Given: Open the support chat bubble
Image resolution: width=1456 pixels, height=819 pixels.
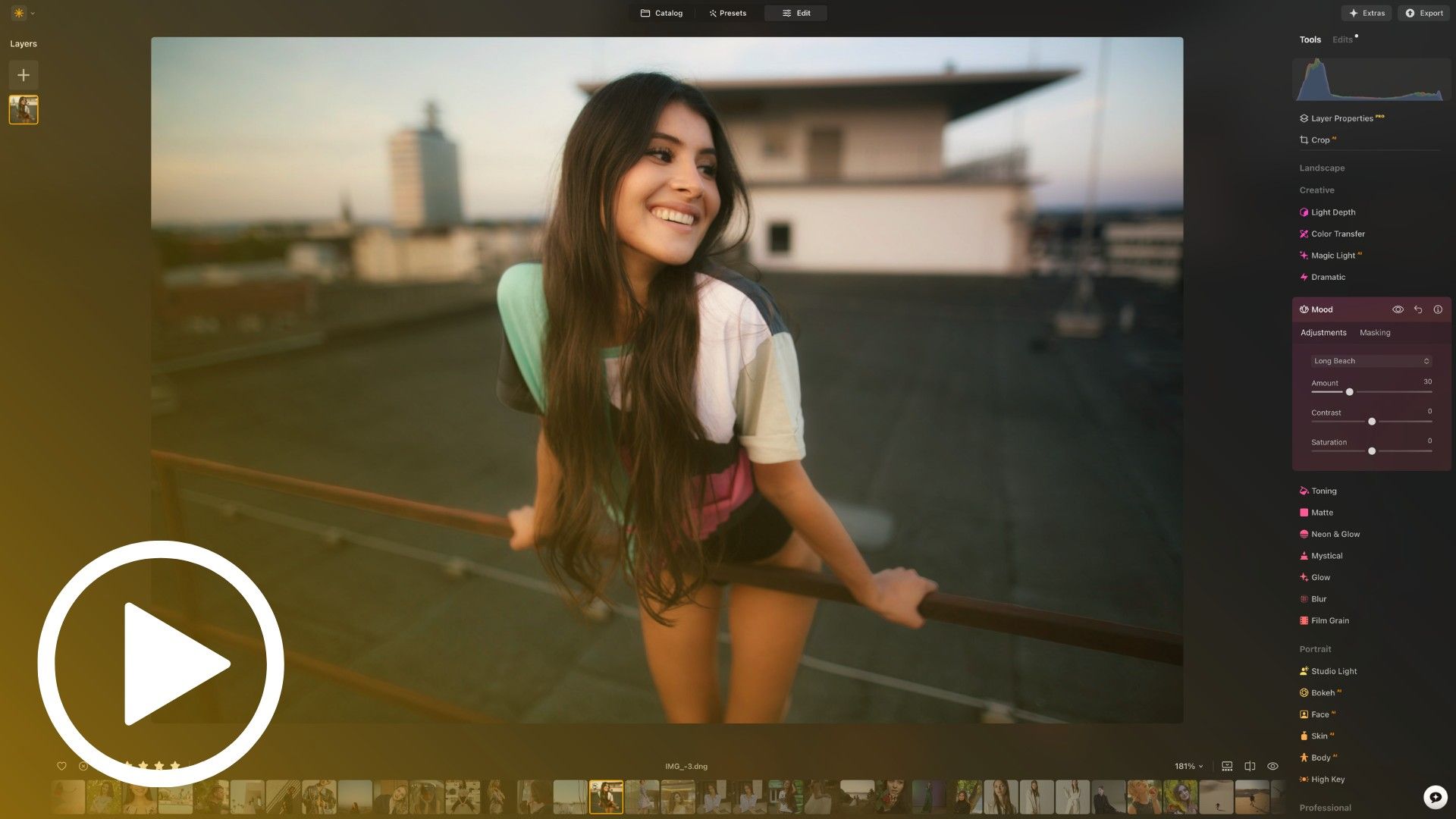Looking at the screenshot, I should 1435,797.
